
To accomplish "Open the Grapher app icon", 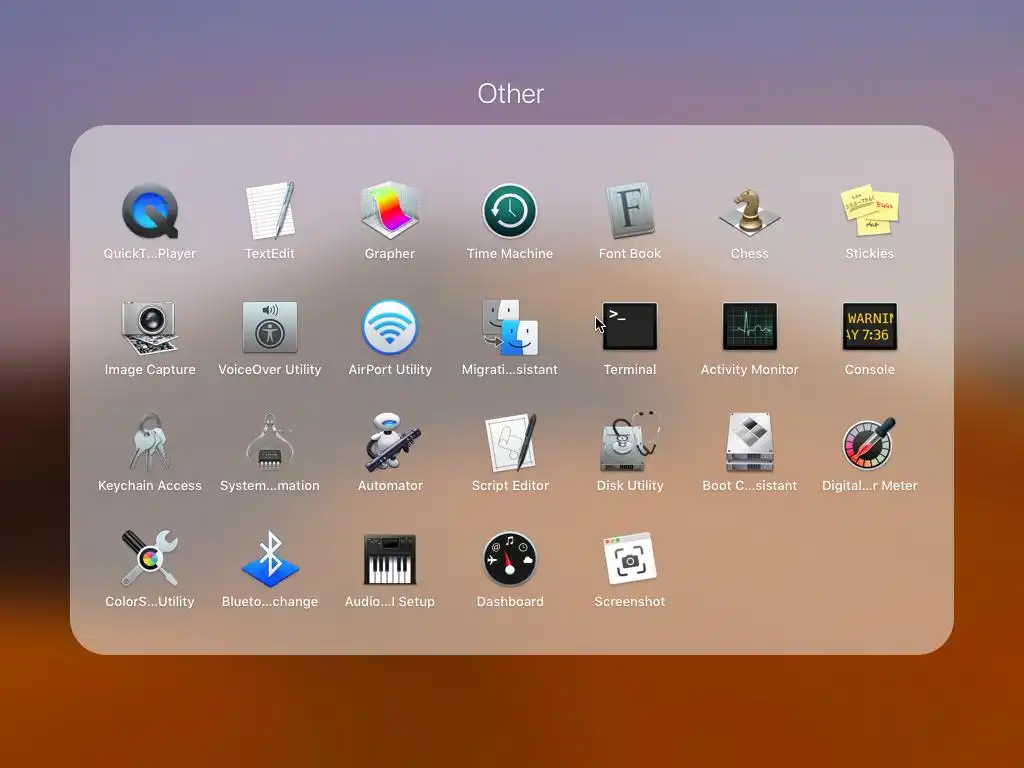I will coord(390,210).
